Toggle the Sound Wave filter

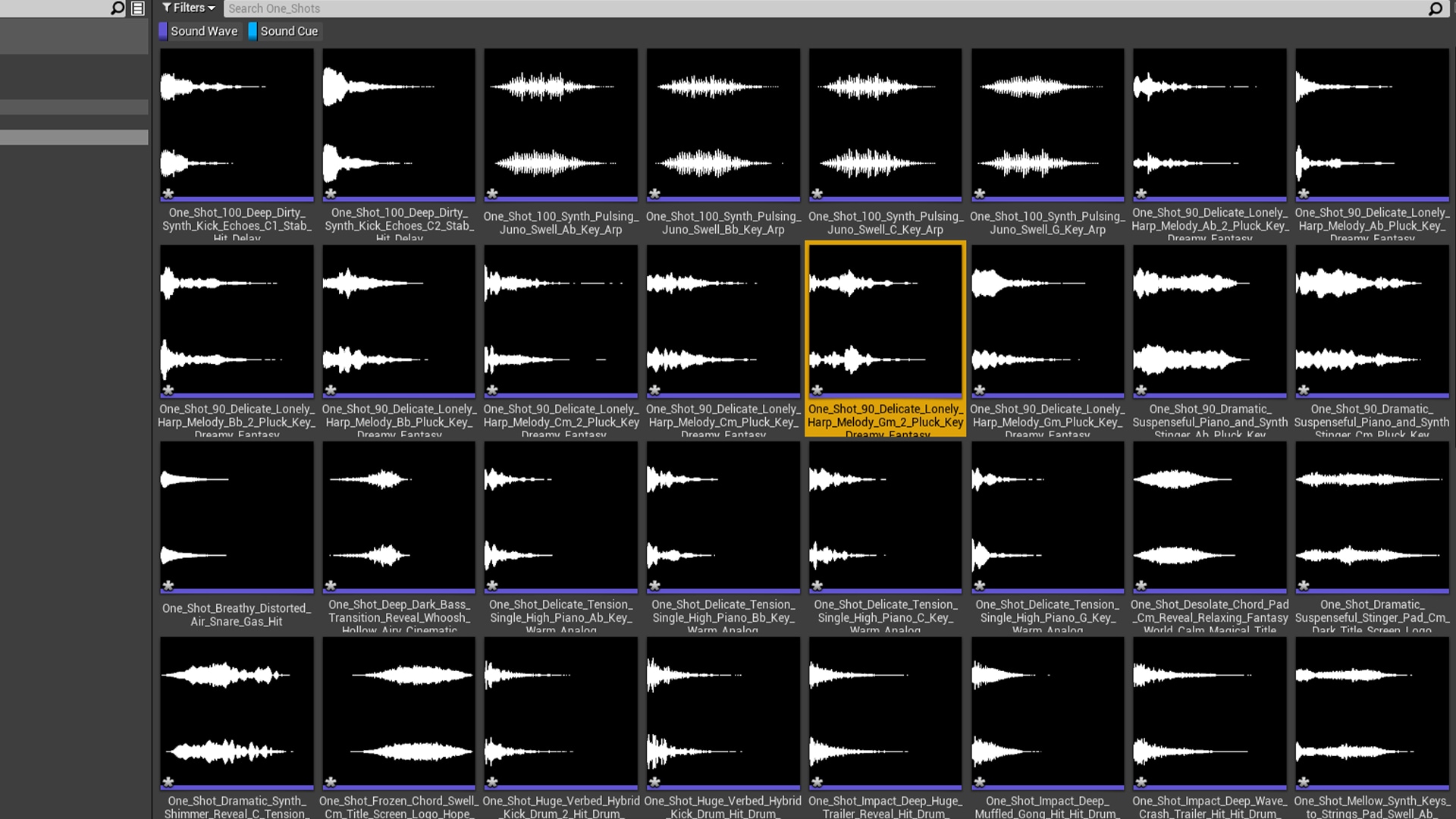(x=203, y=31)
